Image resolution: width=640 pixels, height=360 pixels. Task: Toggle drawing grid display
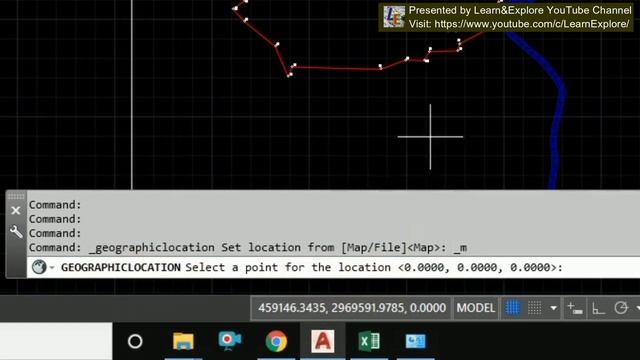click(x=513, y=308)
